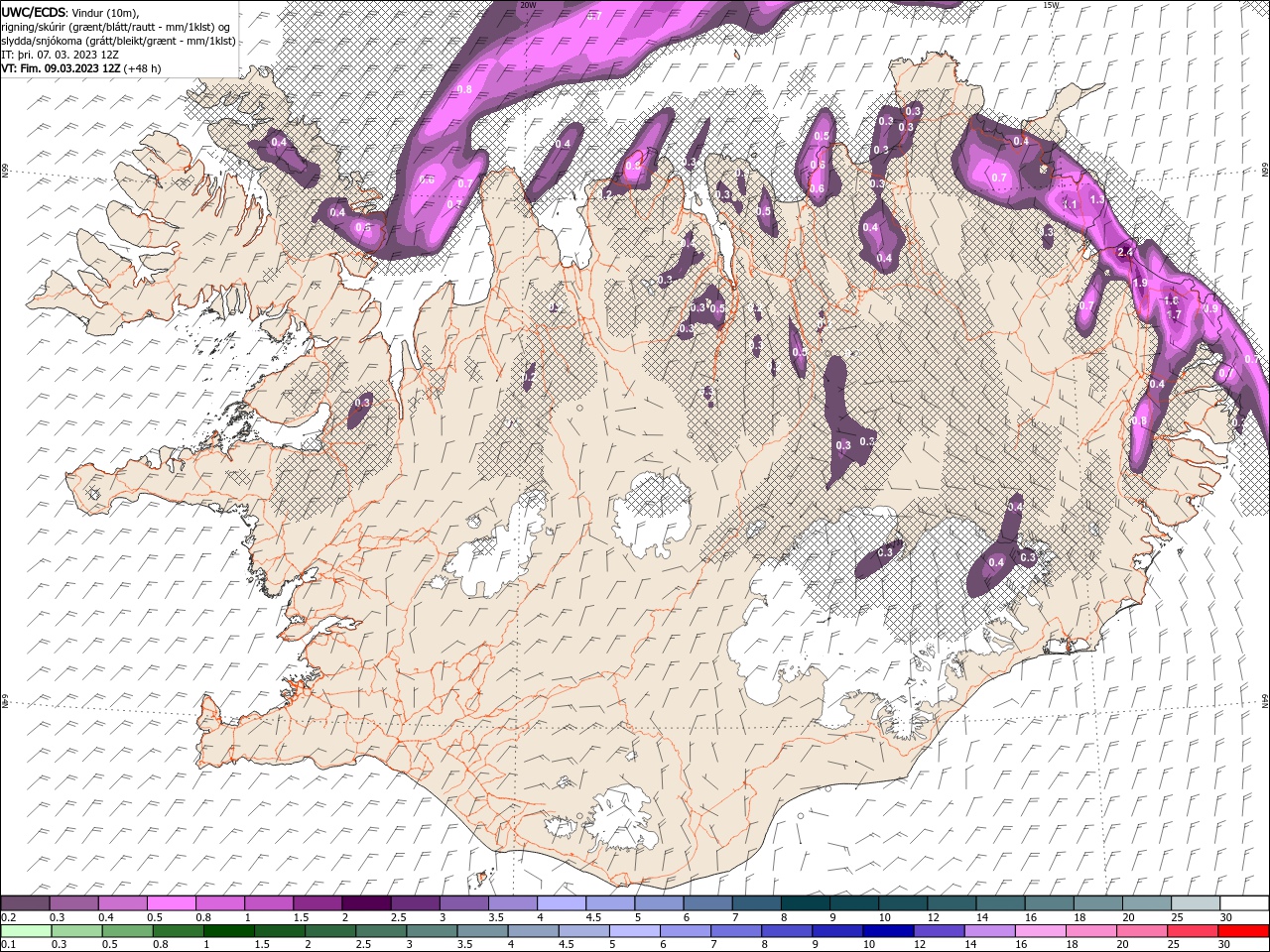The height and width of the screenshot is (952, 1270).
Task: Select the 1.9 precipitation value on the map
Action: click(1140, 283)
